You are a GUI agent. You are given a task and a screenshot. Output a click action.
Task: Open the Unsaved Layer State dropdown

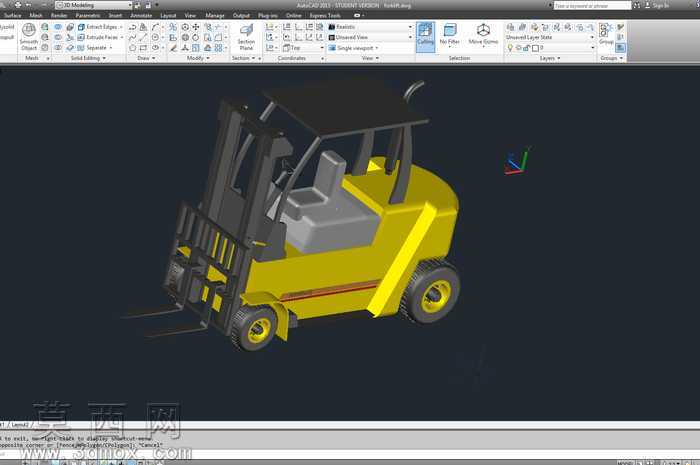click(x=550, y=37)
